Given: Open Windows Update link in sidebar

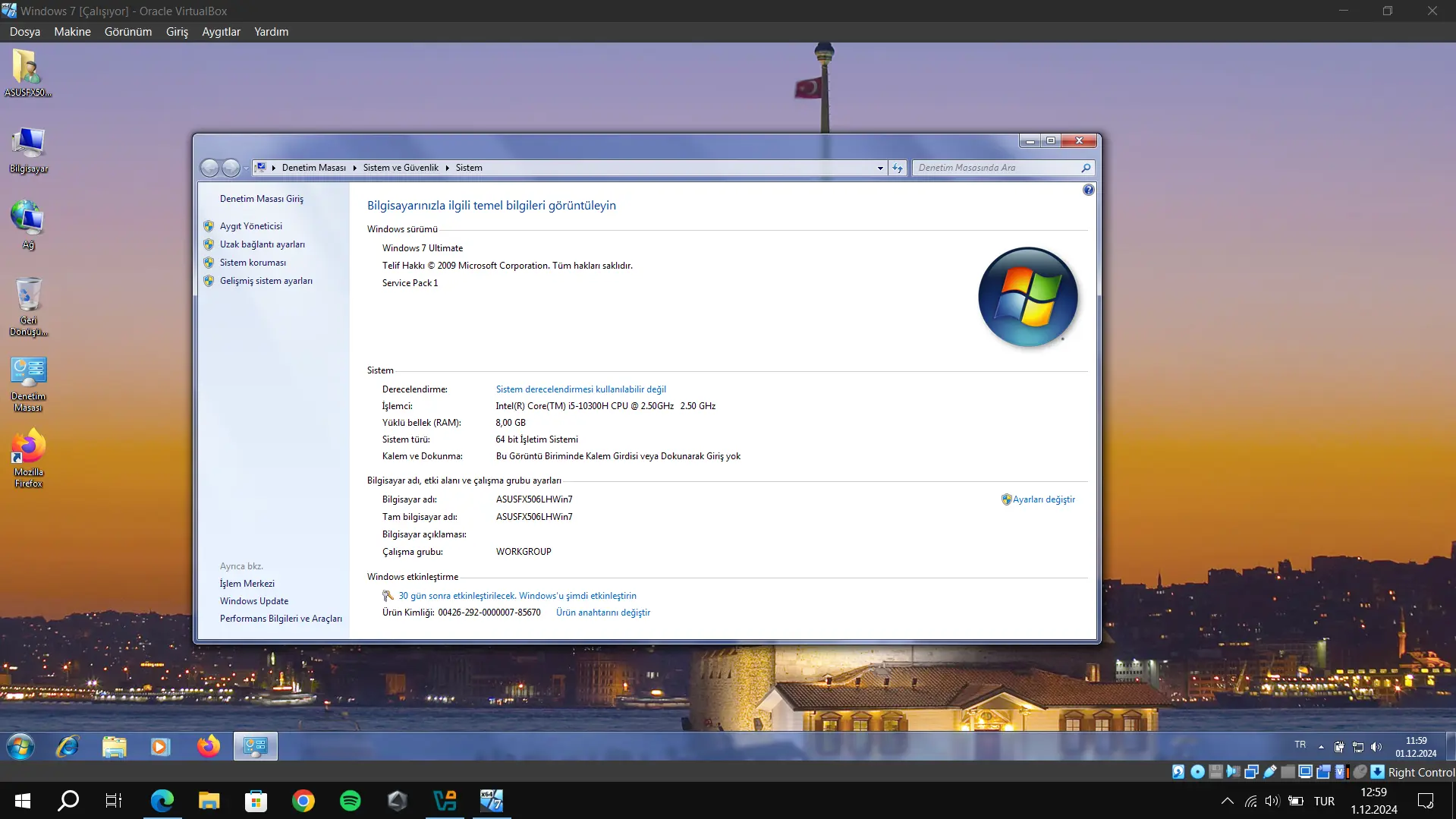Looking at the screenshot, I should click(x=254, y=601).
